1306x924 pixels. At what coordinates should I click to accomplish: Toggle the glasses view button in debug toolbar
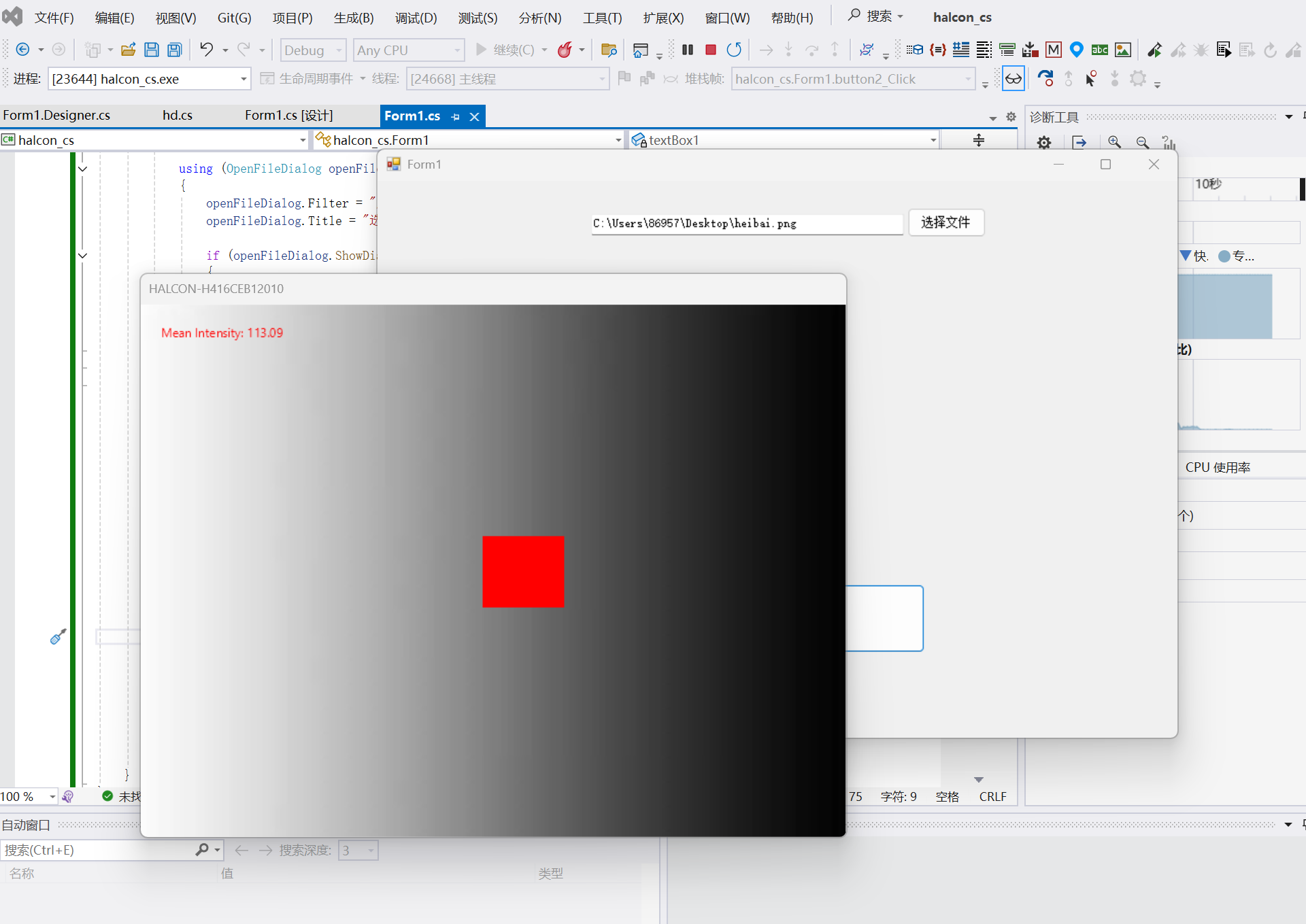tap(1014, 79)
